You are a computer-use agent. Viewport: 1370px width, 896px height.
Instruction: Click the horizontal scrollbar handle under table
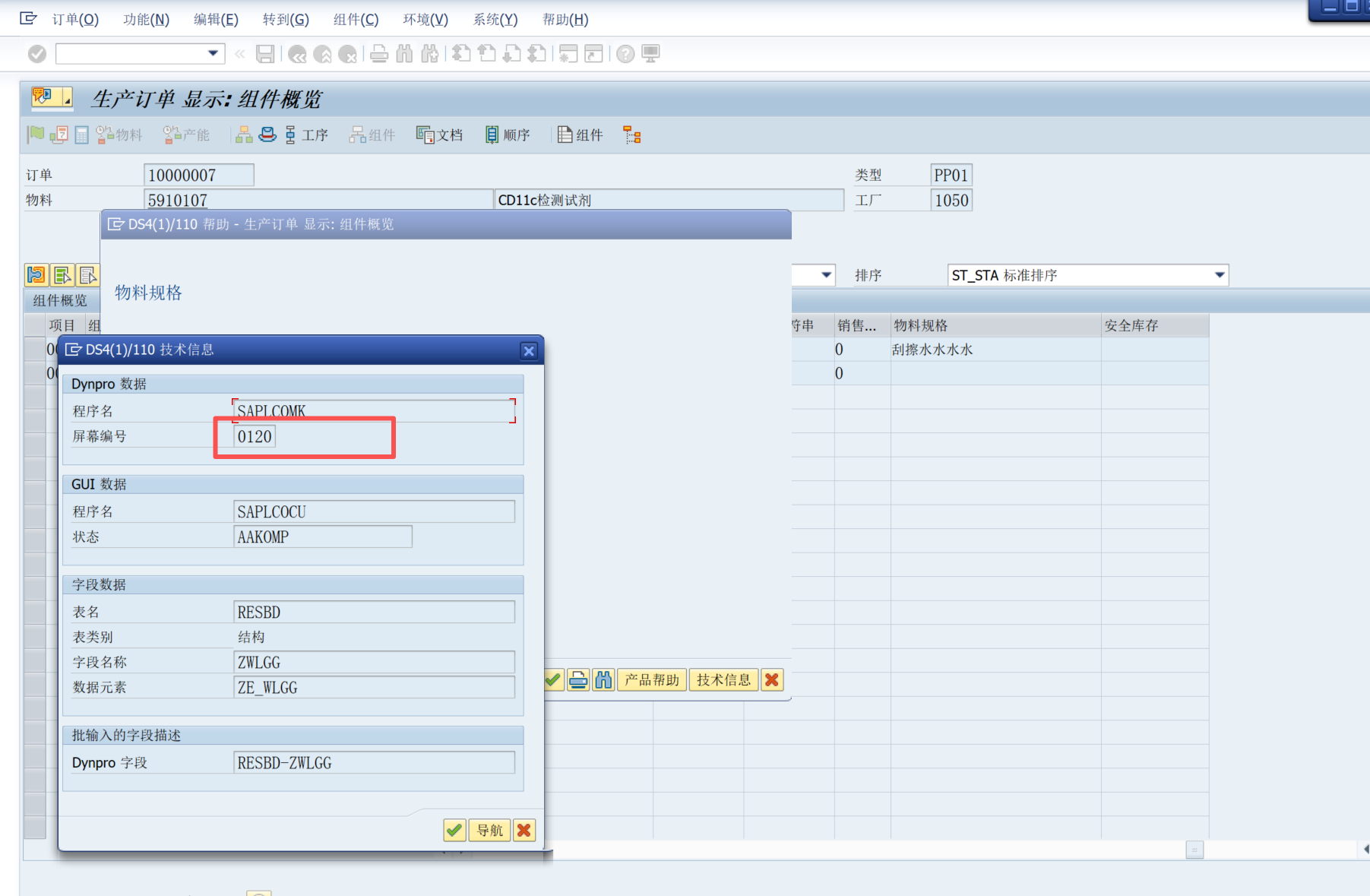pyautogui.click(x=1194, y=850)
